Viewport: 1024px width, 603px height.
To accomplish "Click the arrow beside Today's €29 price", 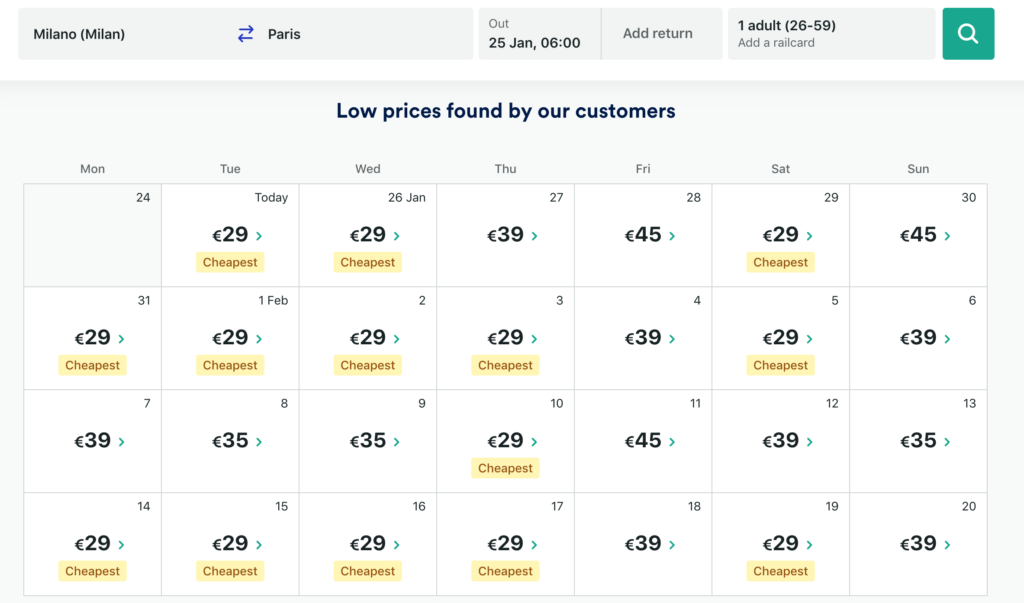I will pyautogui.click(x=259, y=236).
